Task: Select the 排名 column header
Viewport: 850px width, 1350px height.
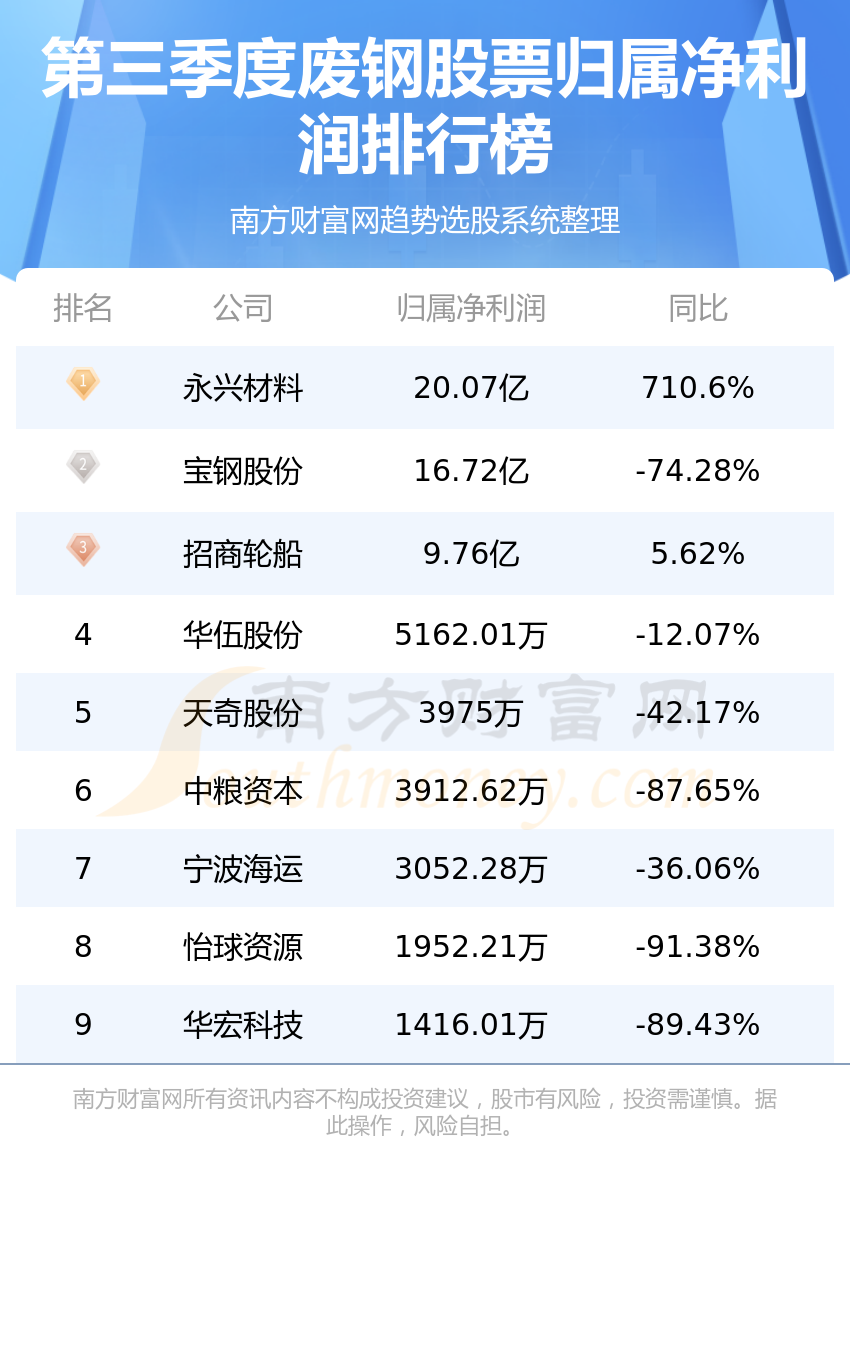Action: 83,308
